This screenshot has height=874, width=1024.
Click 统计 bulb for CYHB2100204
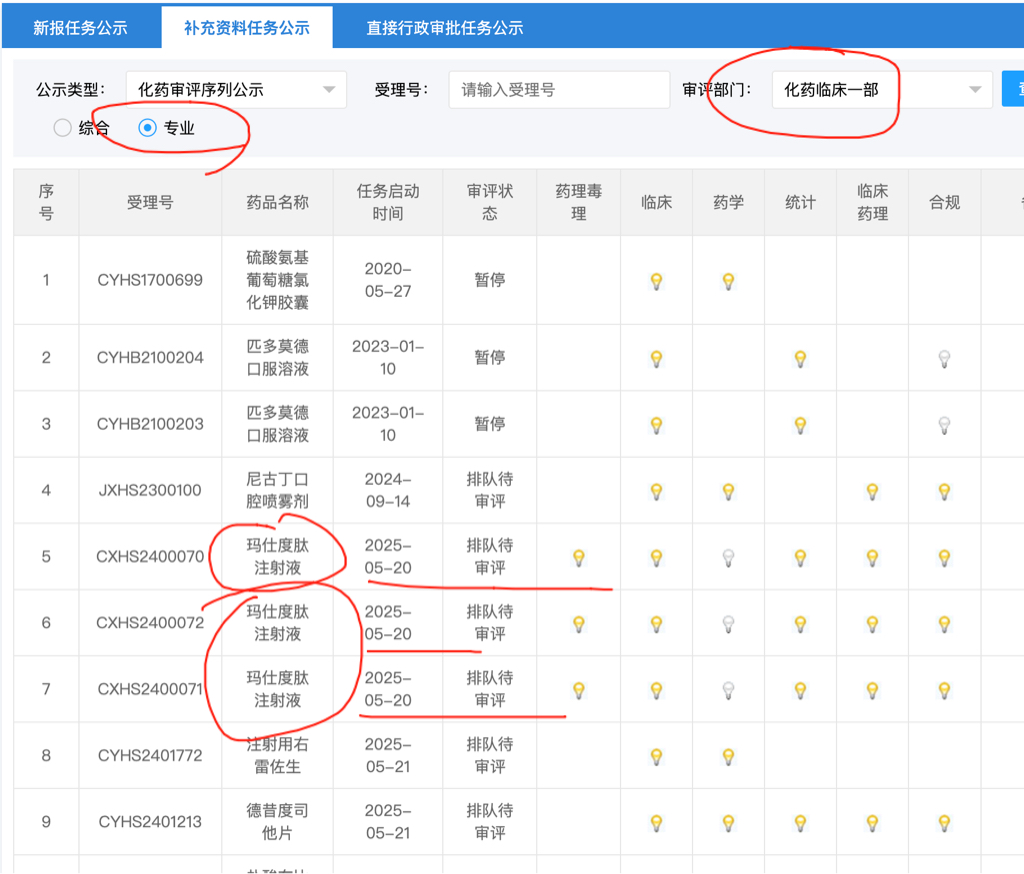(x=800, y=359)
